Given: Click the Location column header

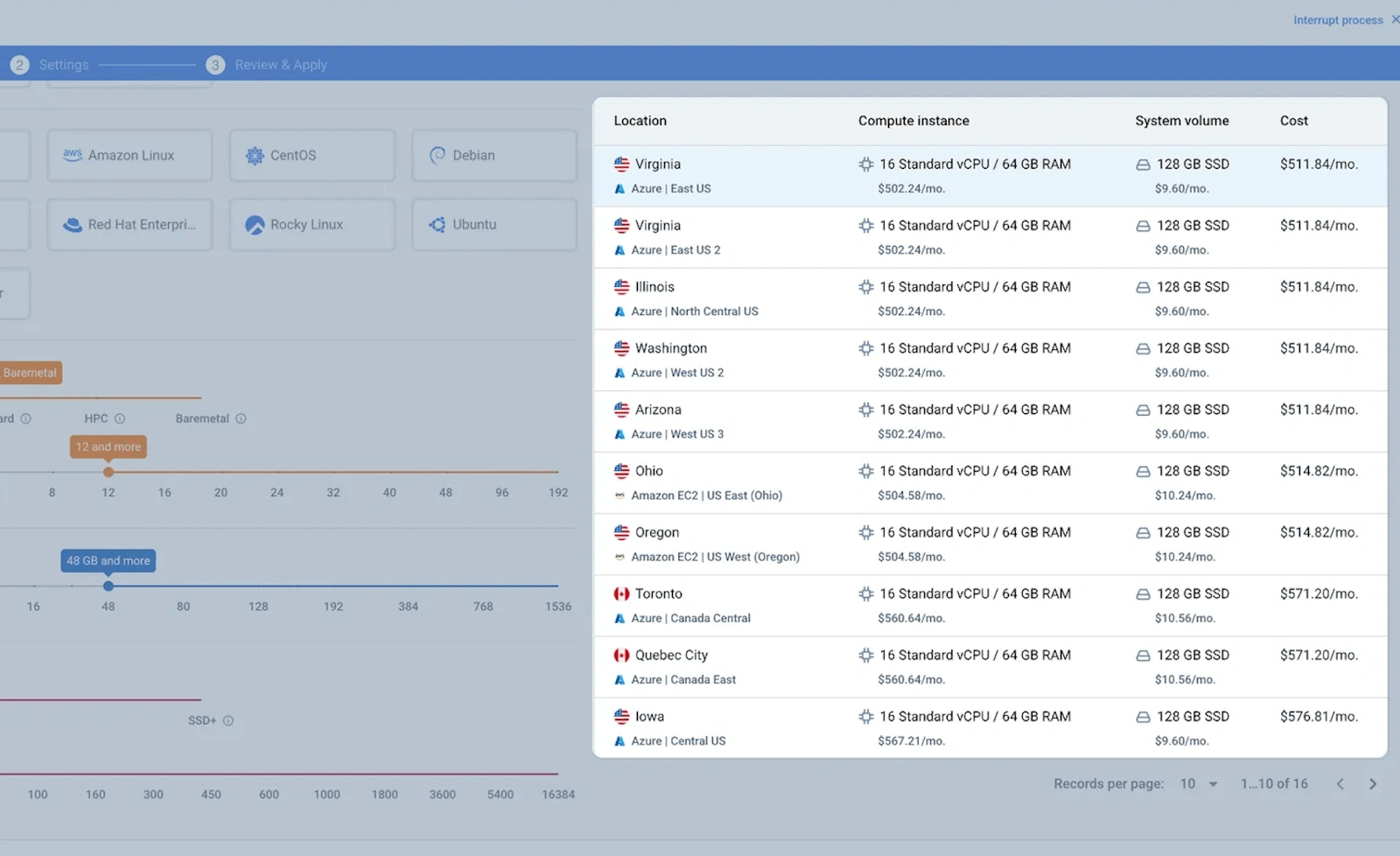Looking at the screenshot, I should 640,121.
